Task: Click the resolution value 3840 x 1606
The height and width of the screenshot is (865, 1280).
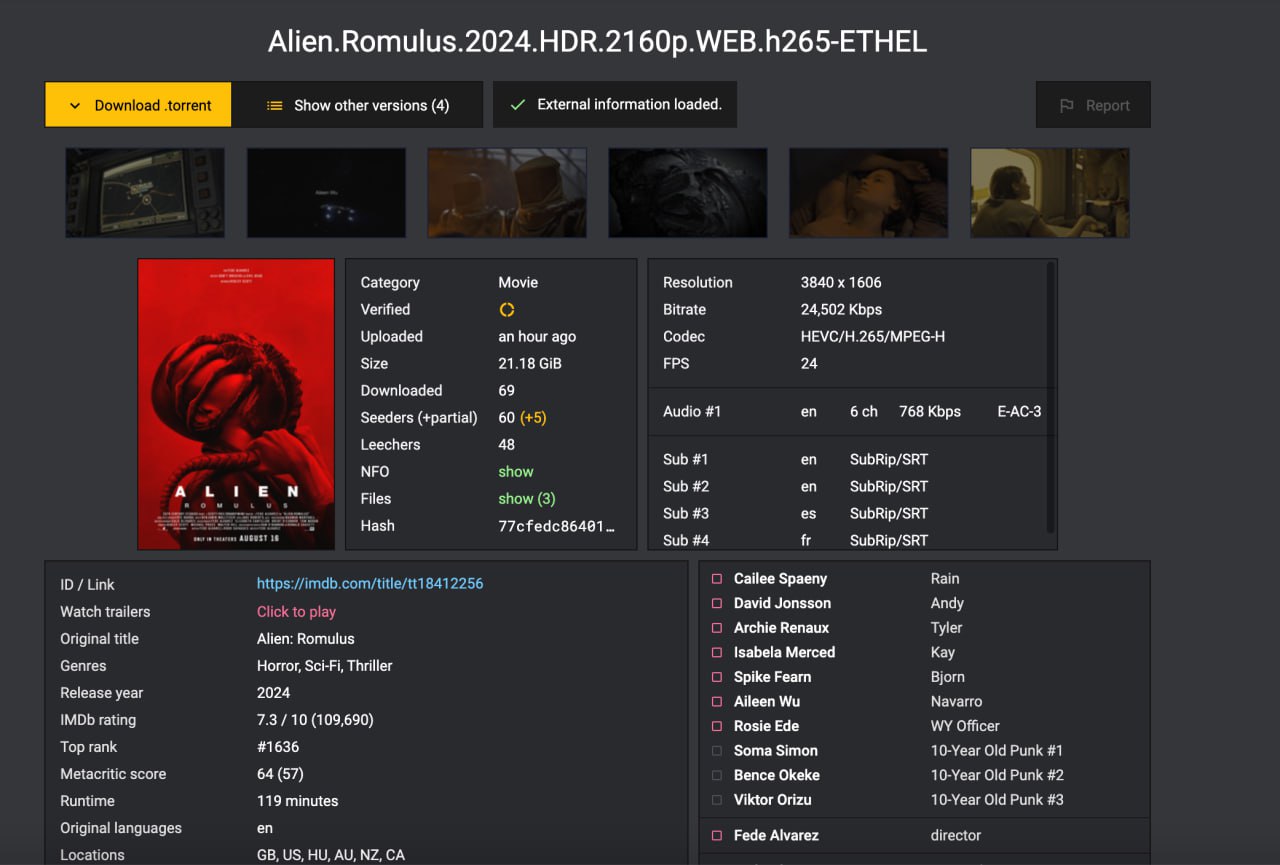Action: (841, 283)
